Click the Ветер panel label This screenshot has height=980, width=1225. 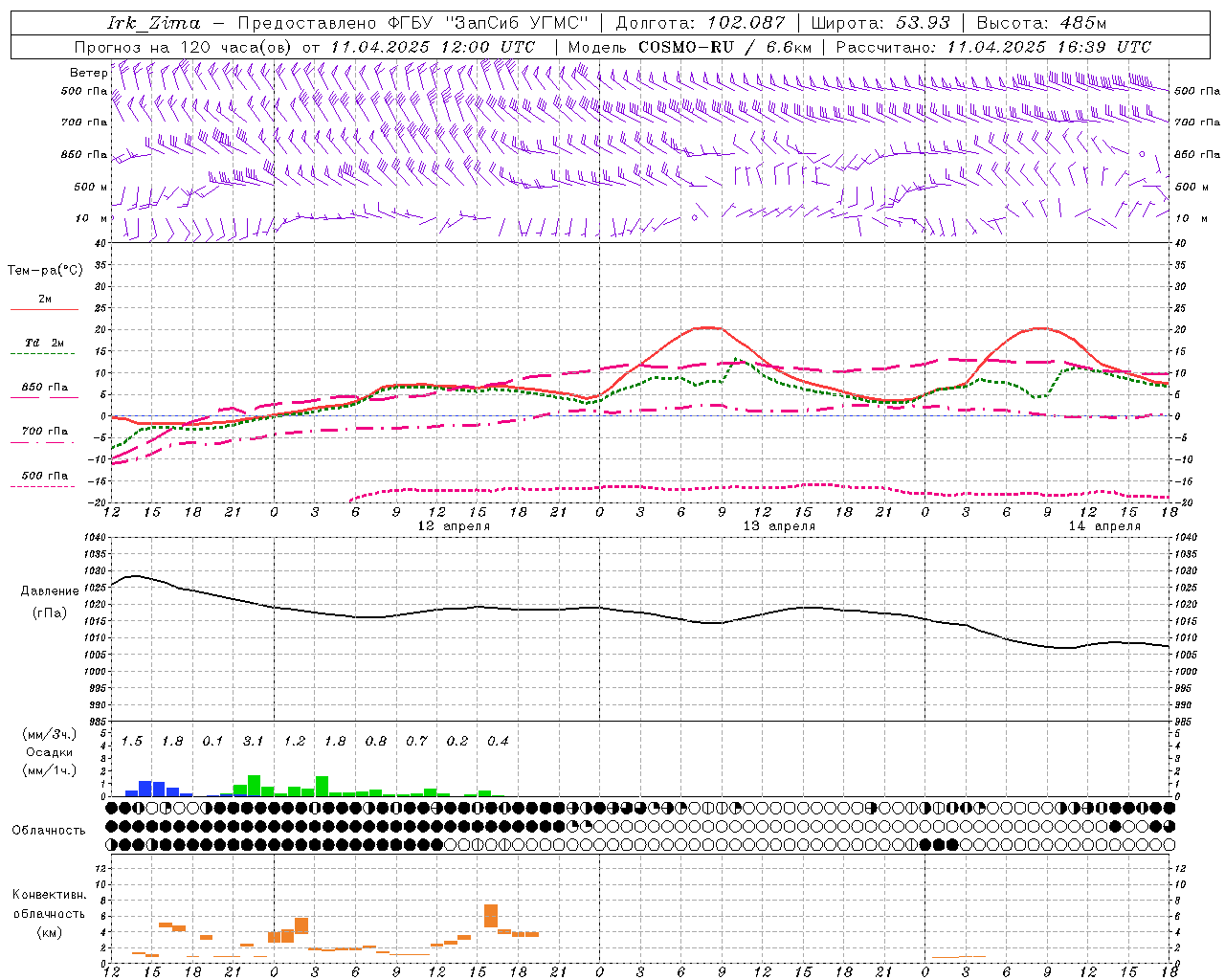(x=88, y=73)
